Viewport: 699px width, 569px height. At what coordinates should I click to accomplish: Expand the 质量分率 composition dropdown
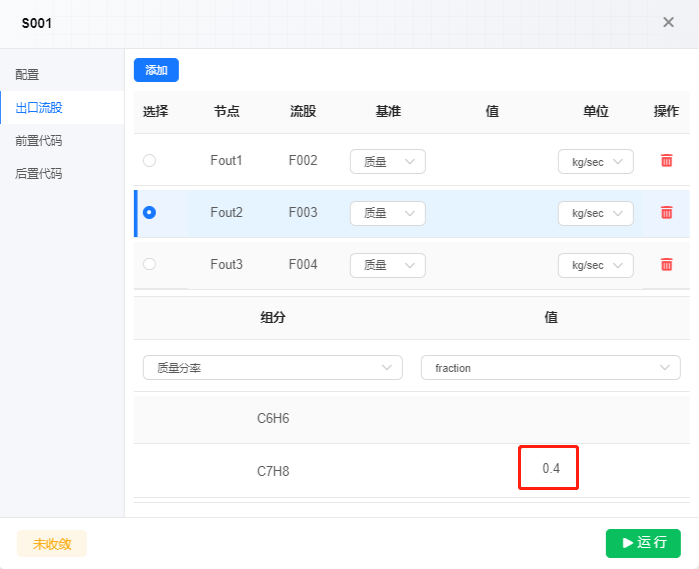[273, 368]
